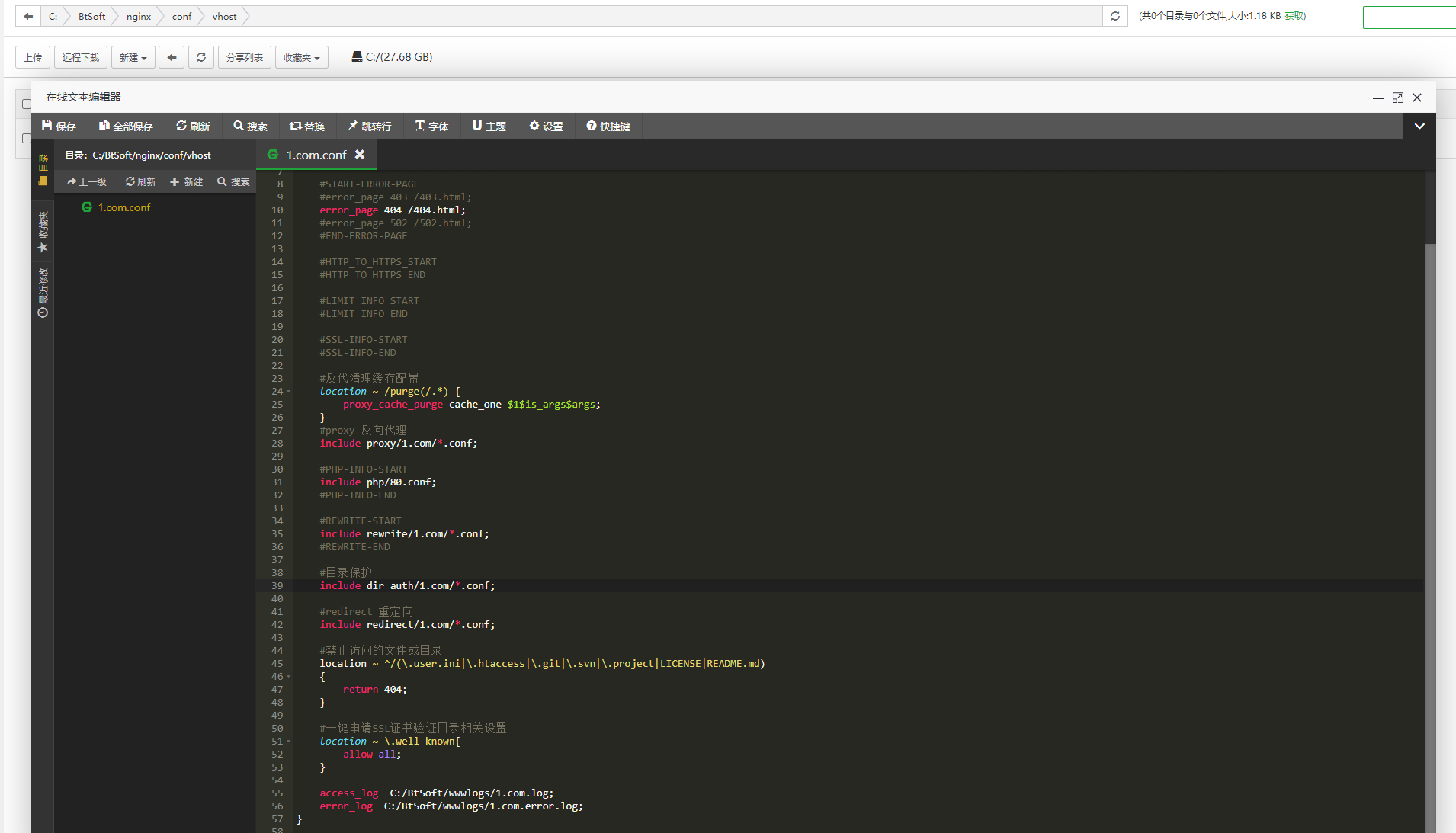Navigate to vhost in breadcrumb

225,16
